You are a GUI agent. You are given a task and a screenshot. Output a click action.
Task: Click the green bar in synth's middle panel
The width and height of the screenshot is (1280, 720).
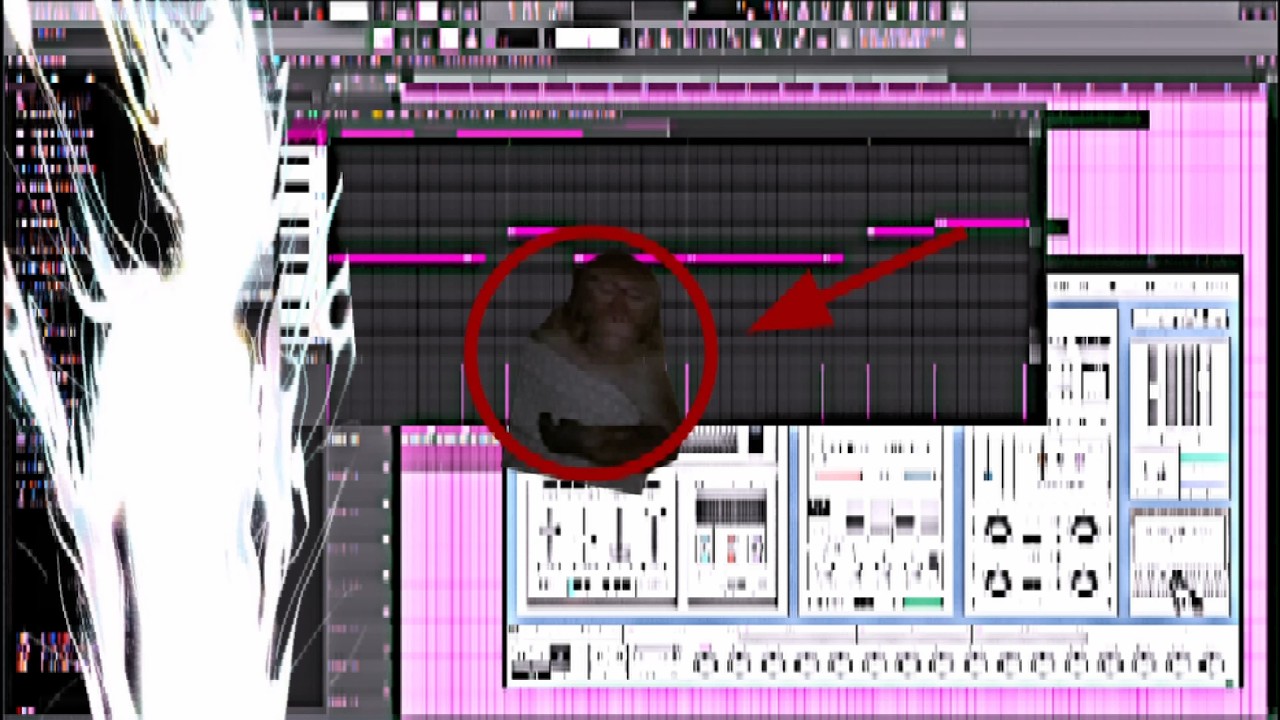tap(923, 603)
